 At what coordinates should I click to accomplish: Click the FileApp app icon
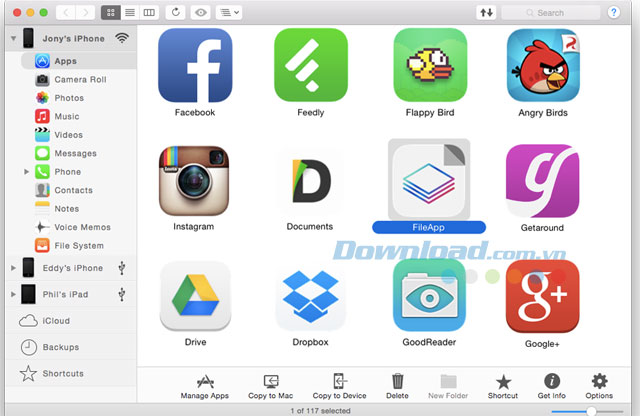click(429, 180)
